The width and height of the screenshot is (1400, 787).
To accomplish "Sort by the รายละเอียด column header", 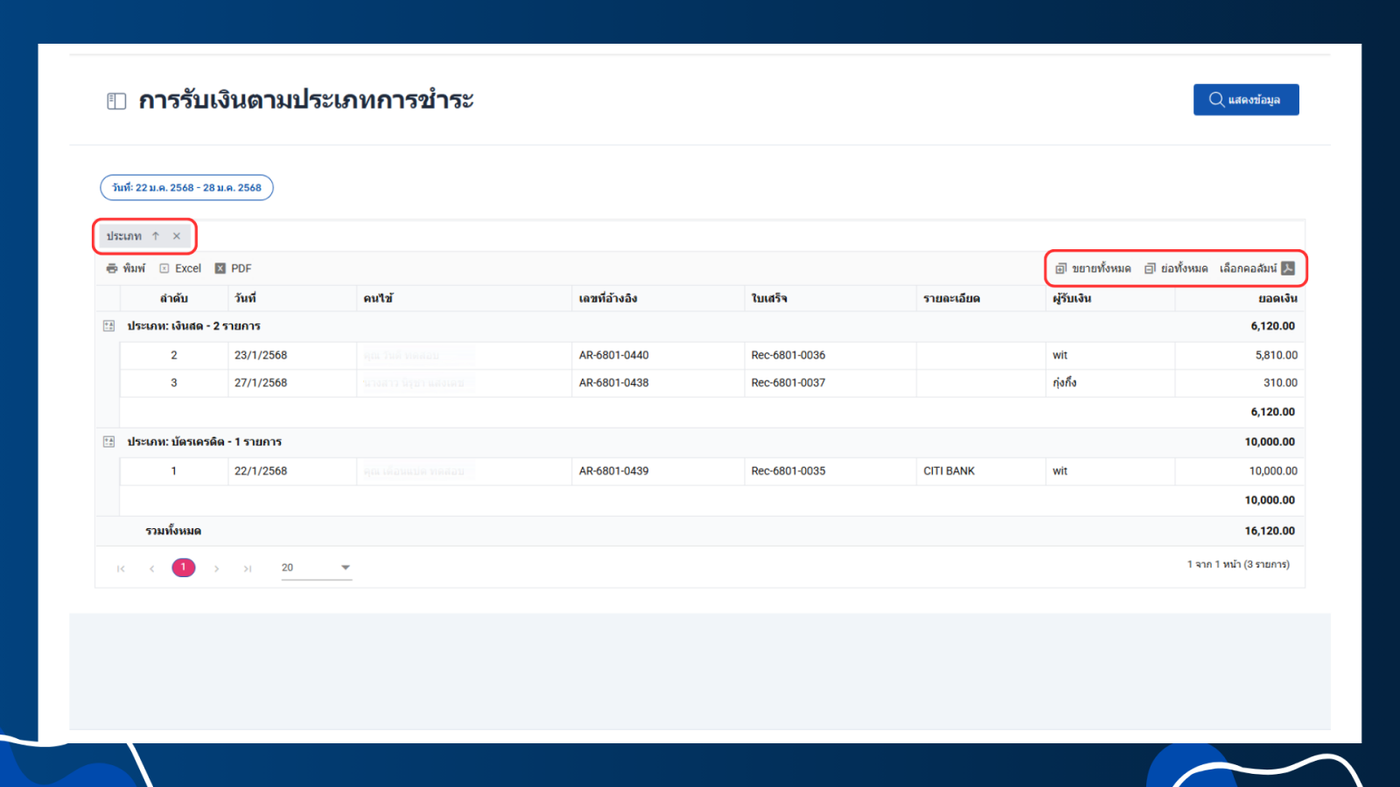I will click(982, 298).
